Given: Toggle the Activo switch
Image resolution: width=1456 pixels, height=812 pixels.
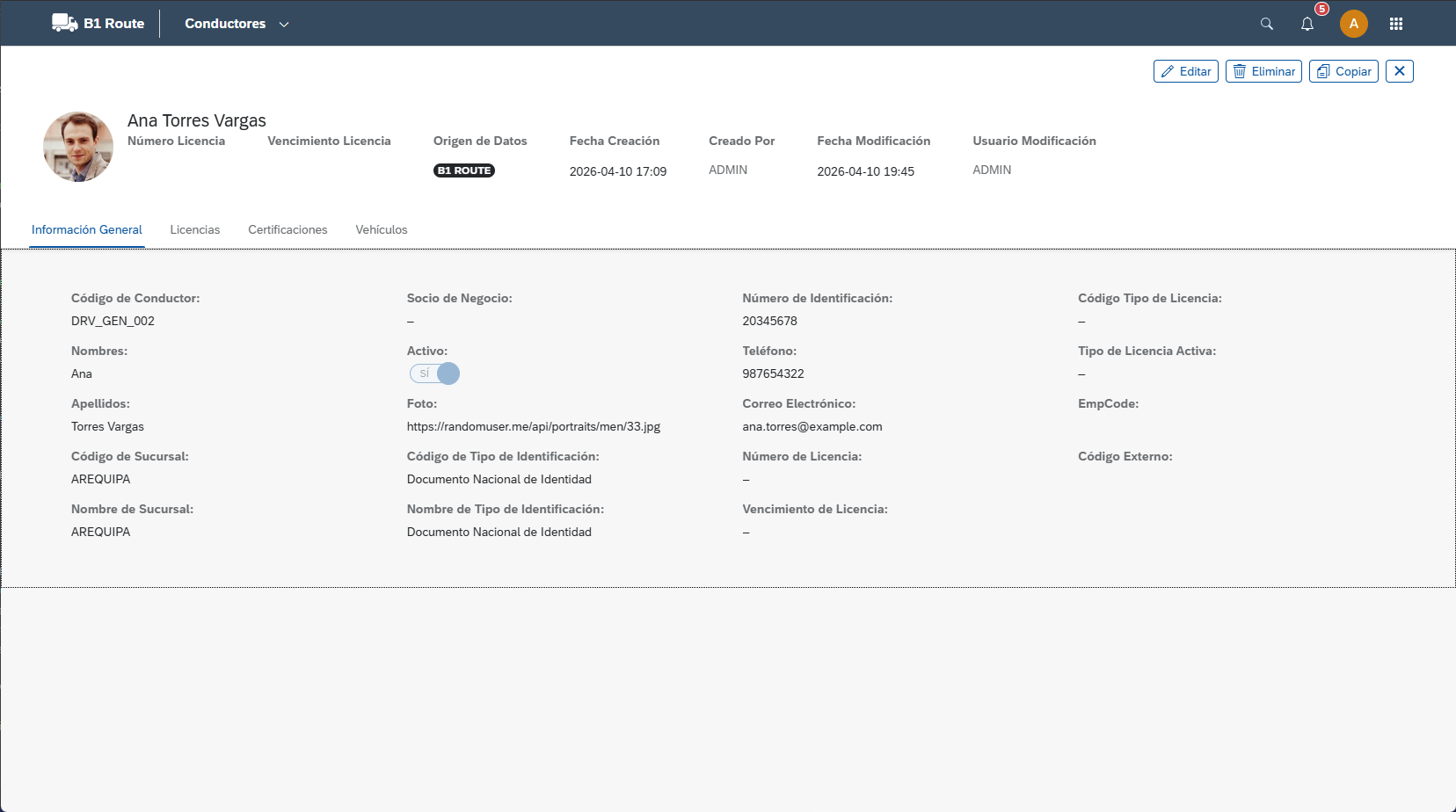Looking at the screenshot, I should coord(434,373).
